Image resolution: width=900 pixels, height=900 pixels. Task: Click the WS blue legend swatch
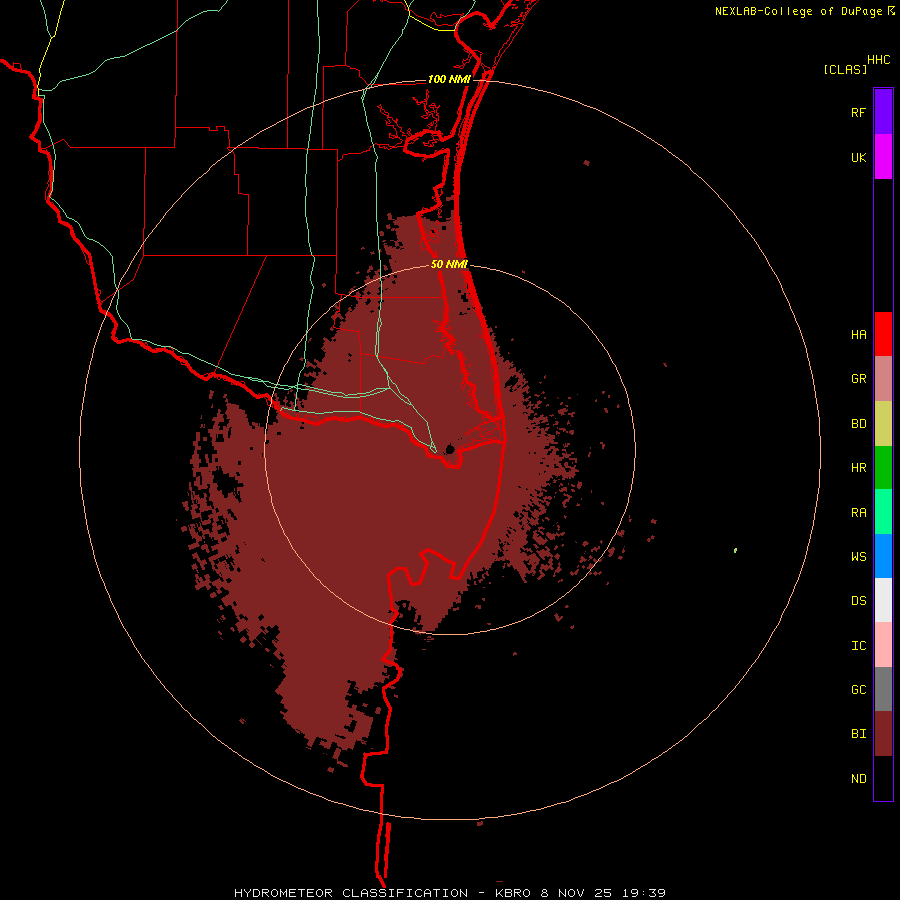[x=883, y=556]
